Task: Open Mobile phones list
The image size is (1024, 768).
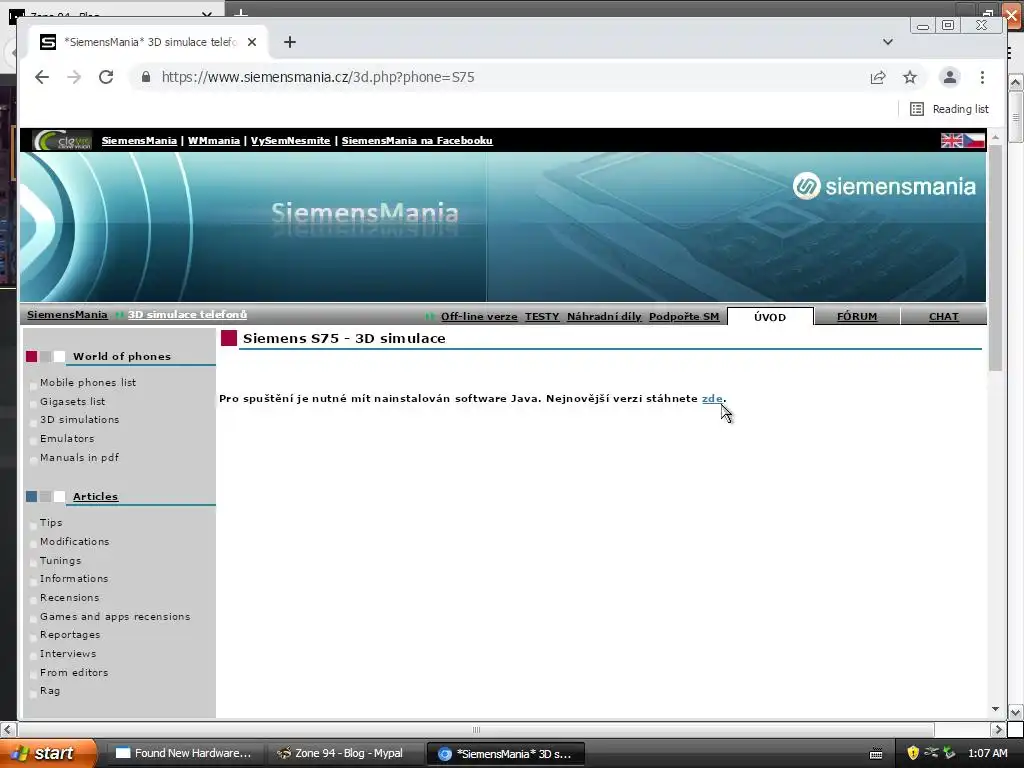Action: pyautogui.click(x=88, y=383)
